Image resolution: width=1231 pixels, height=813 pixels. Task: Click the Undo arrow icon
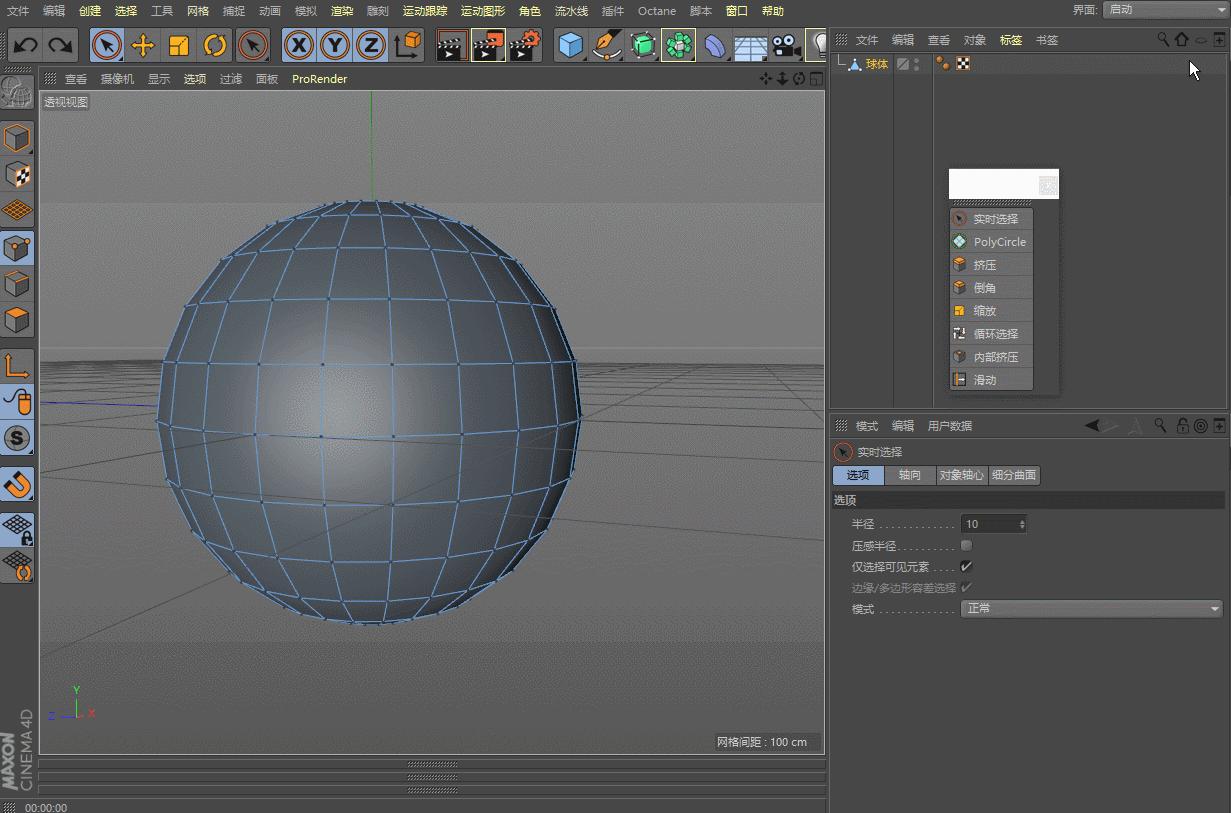coord(26,45)
